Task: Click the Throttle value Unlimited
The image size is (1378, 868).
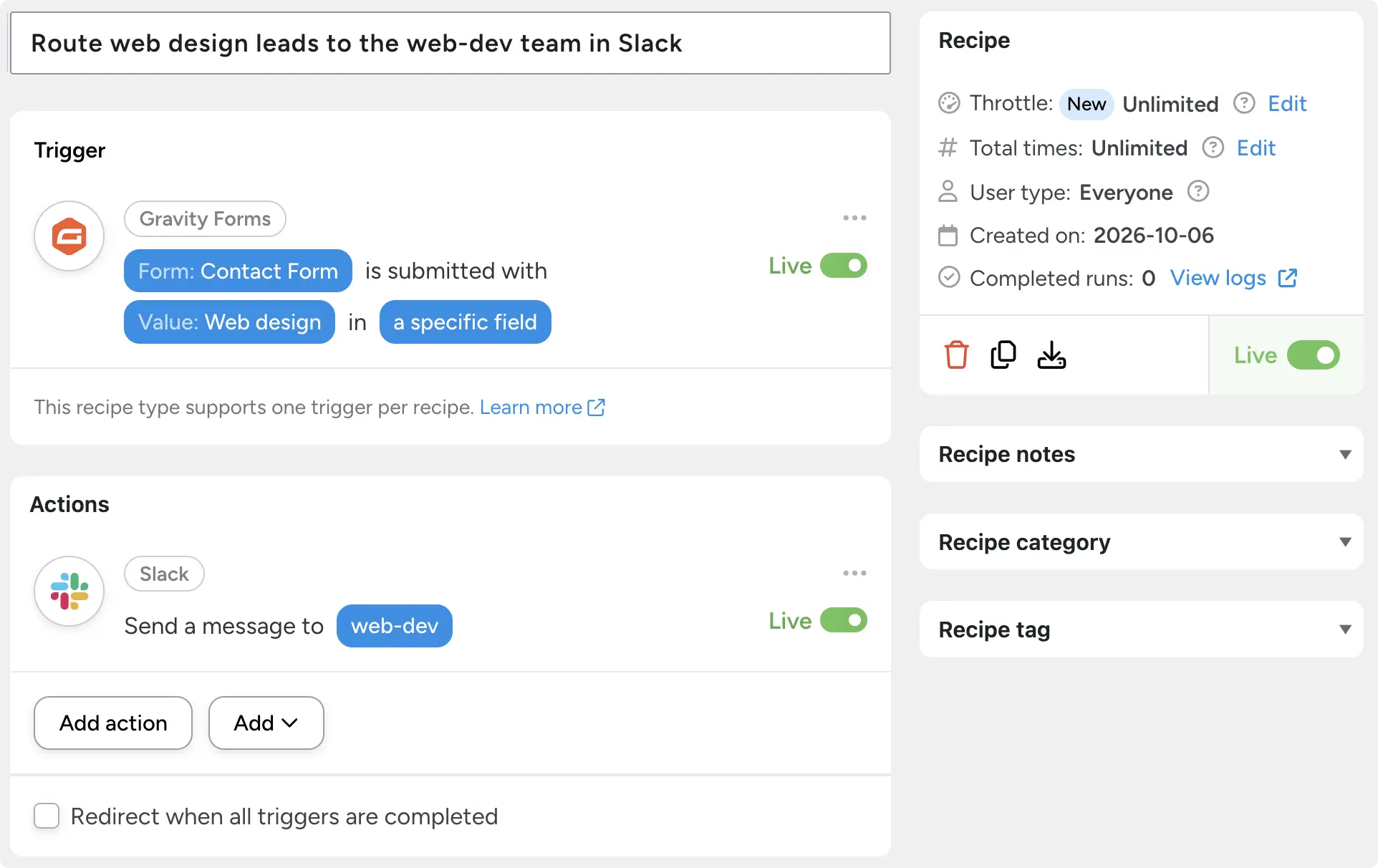Action: pos(1170,104)
